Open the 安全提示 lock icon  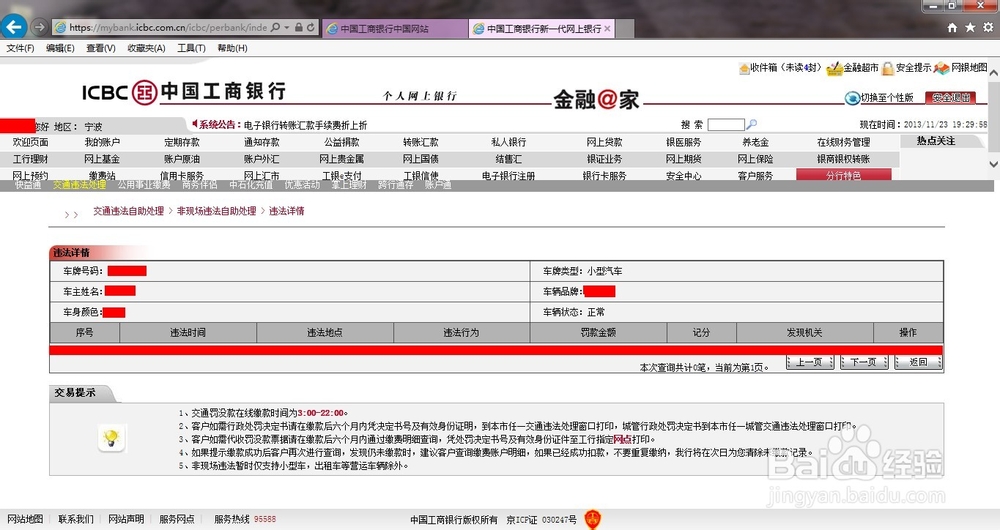coord(888,68)
